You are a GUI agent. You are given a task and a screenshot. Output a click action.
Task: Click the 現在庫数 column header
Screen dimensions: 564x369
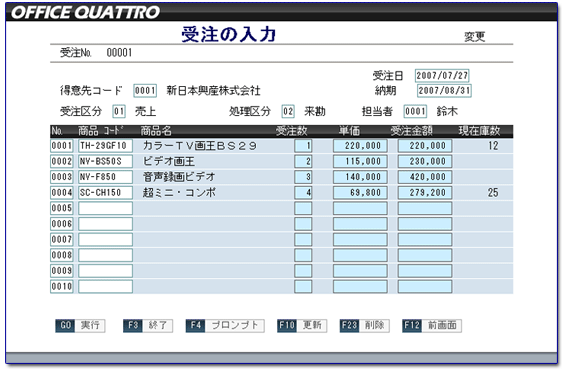coord(479,131)
